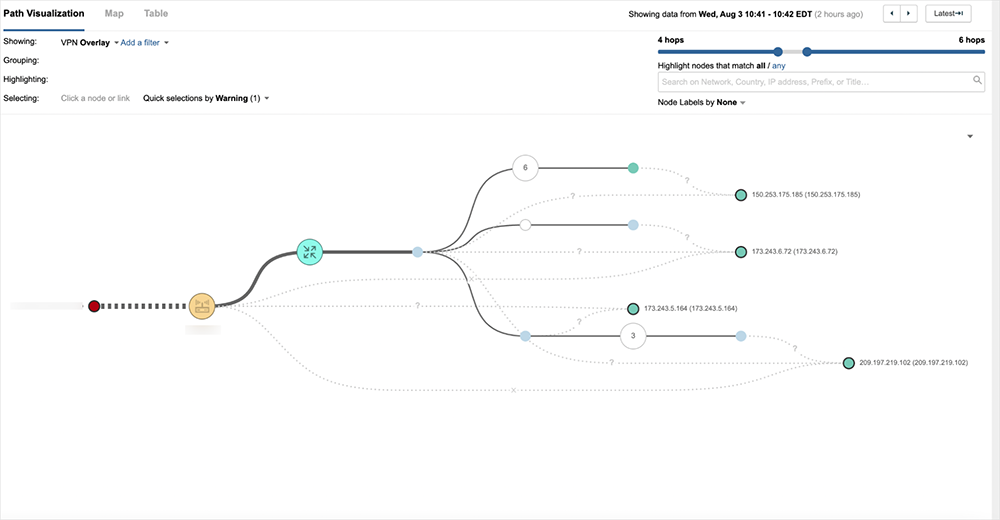Click the Latest button

tap(948, 14)
